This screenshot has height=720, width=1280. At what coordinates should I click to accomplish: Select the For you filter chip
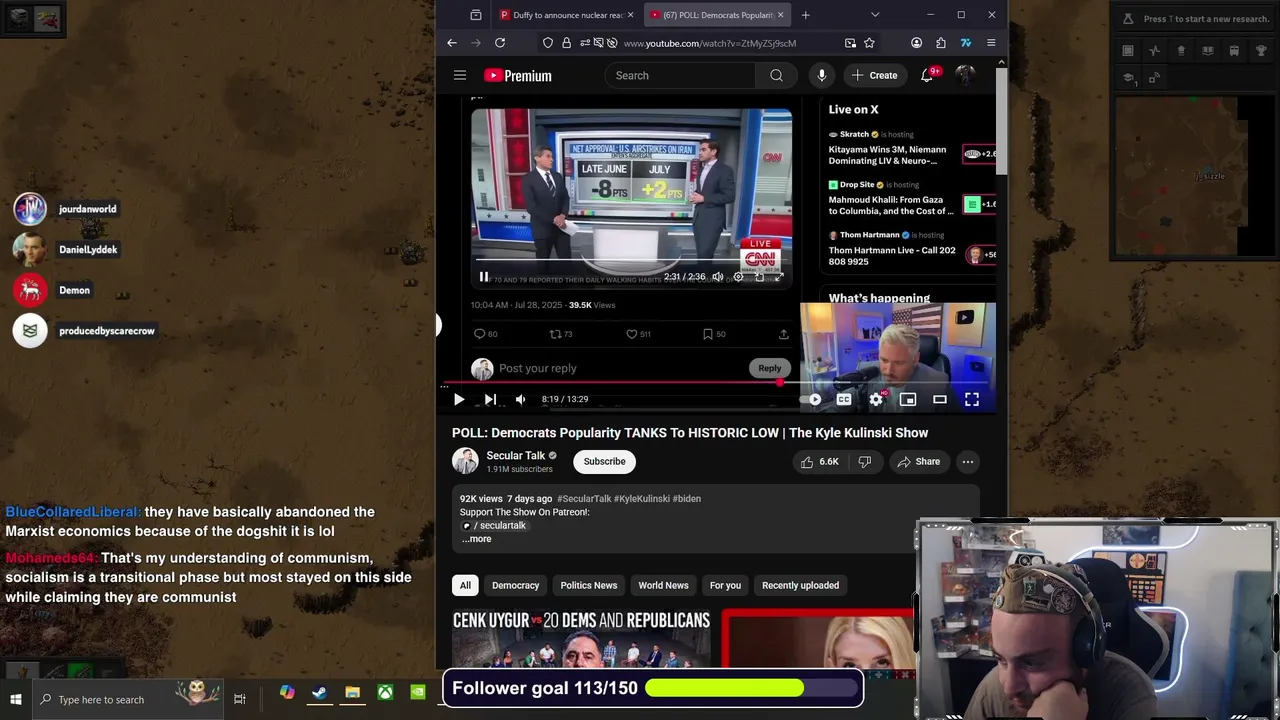(726, 585)
